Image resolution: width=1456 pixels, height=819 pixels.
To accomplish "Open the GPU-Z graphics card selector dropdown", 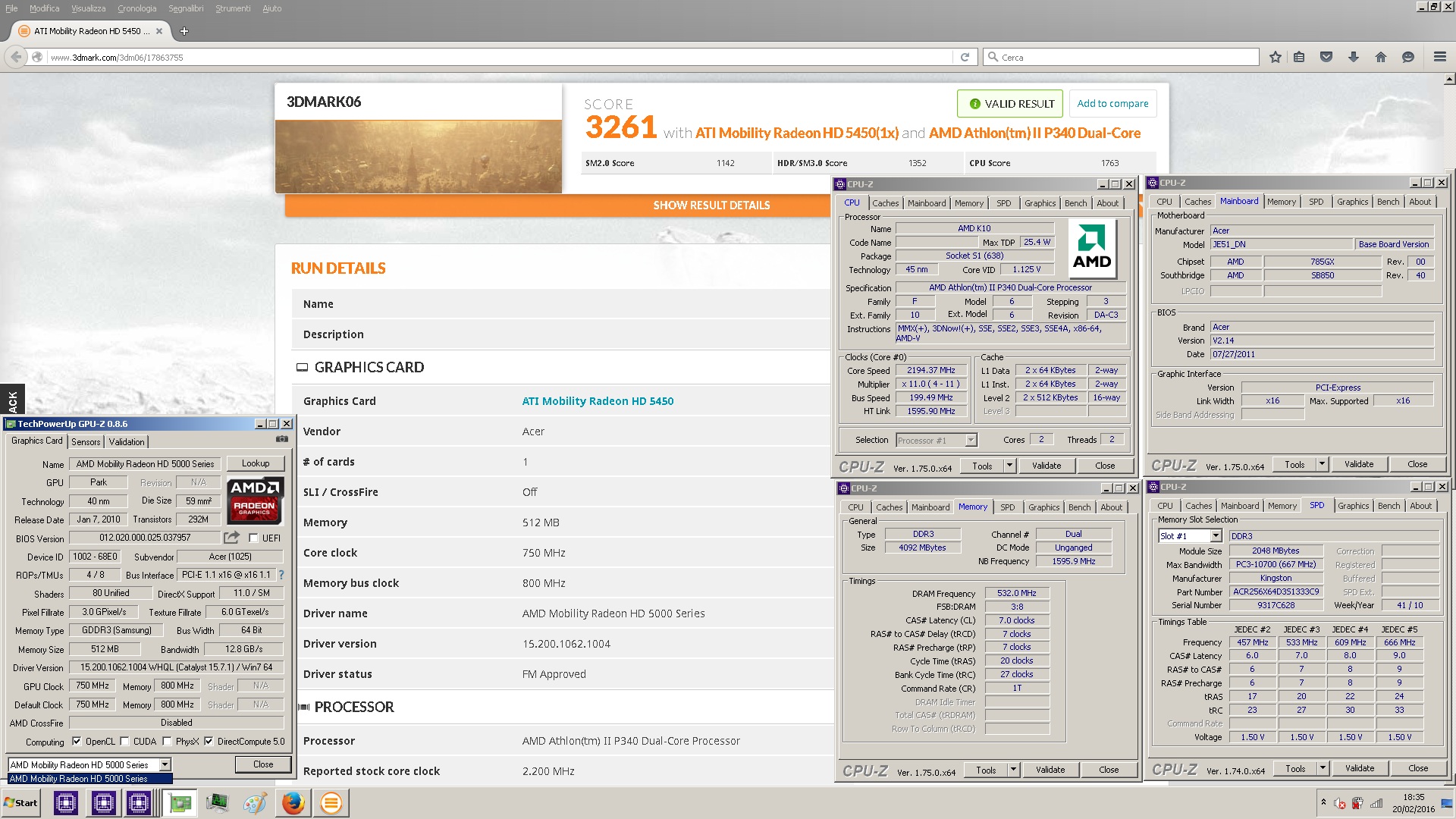I will 165,764.
